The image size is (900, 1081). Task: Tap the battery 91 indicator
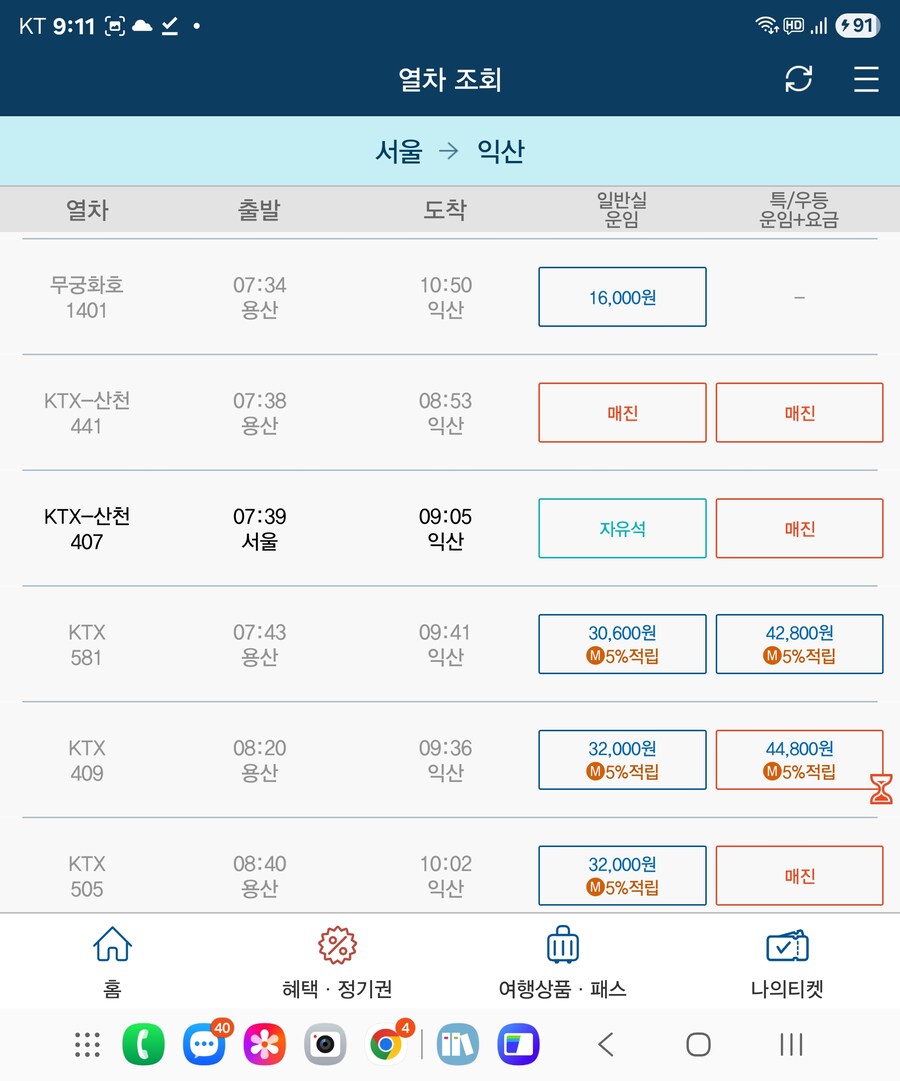(x=857, y=26)
